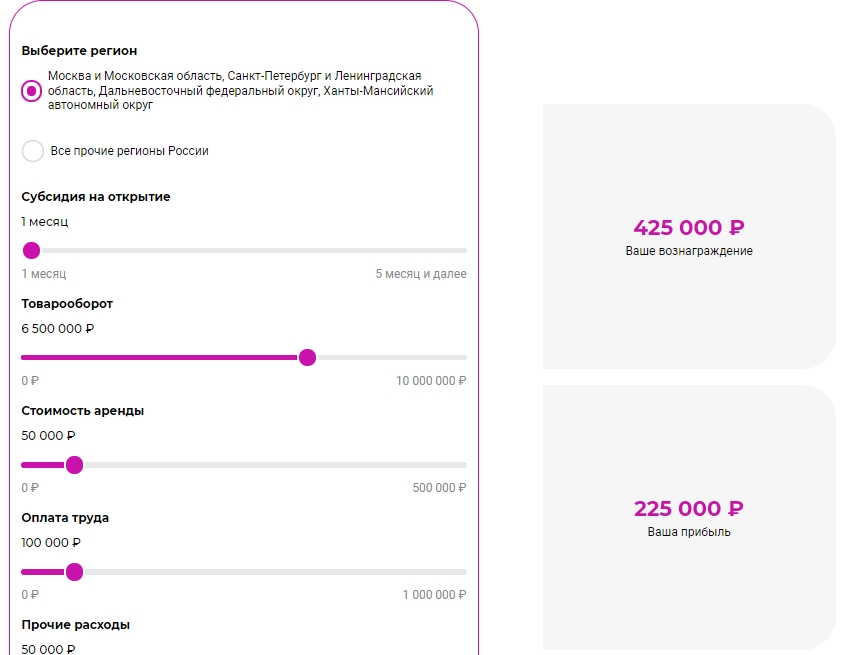Screen dimensions: 850x655
Task: Click the 225 000 ₽ profit amount
Action: 689,509
